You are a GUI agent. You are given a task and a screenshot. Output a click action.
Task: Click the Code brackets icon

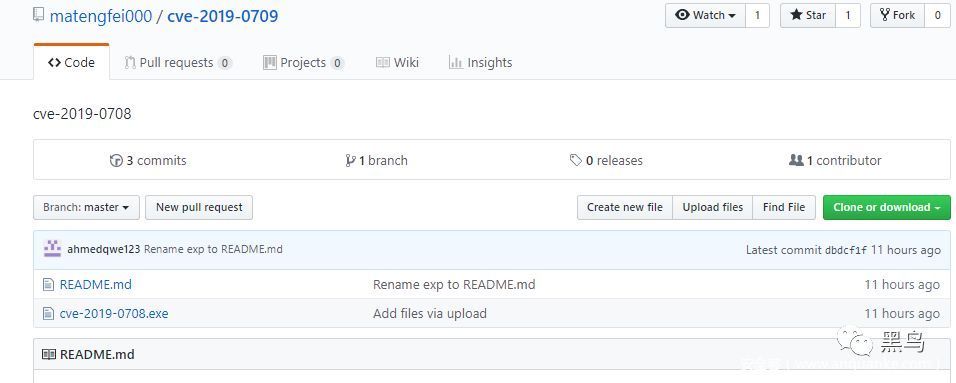[54, 62]
